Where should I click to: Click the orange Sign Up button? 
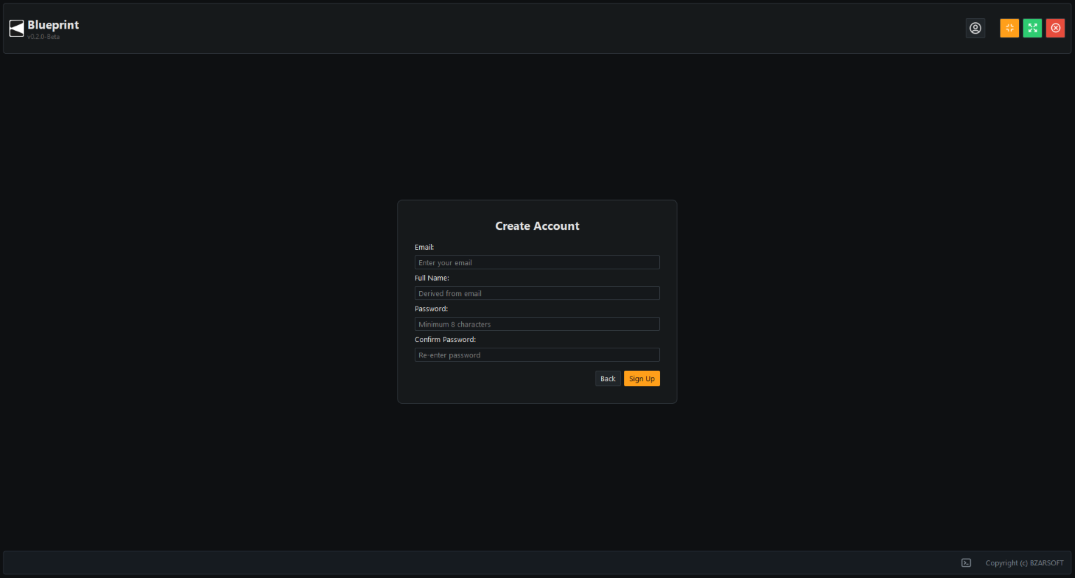[642, 378]
